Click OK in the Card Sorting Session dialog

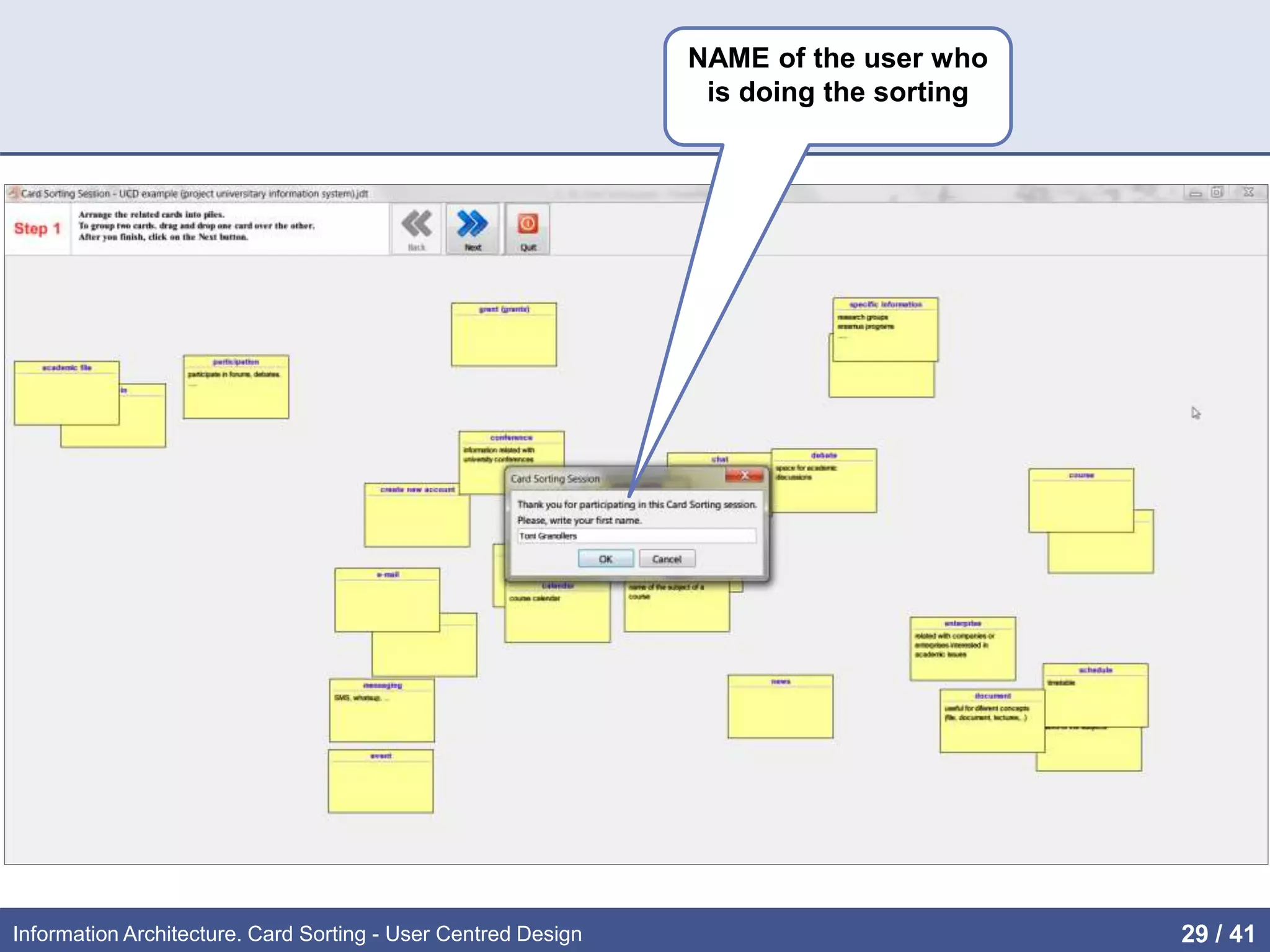(x=605, y=559)
